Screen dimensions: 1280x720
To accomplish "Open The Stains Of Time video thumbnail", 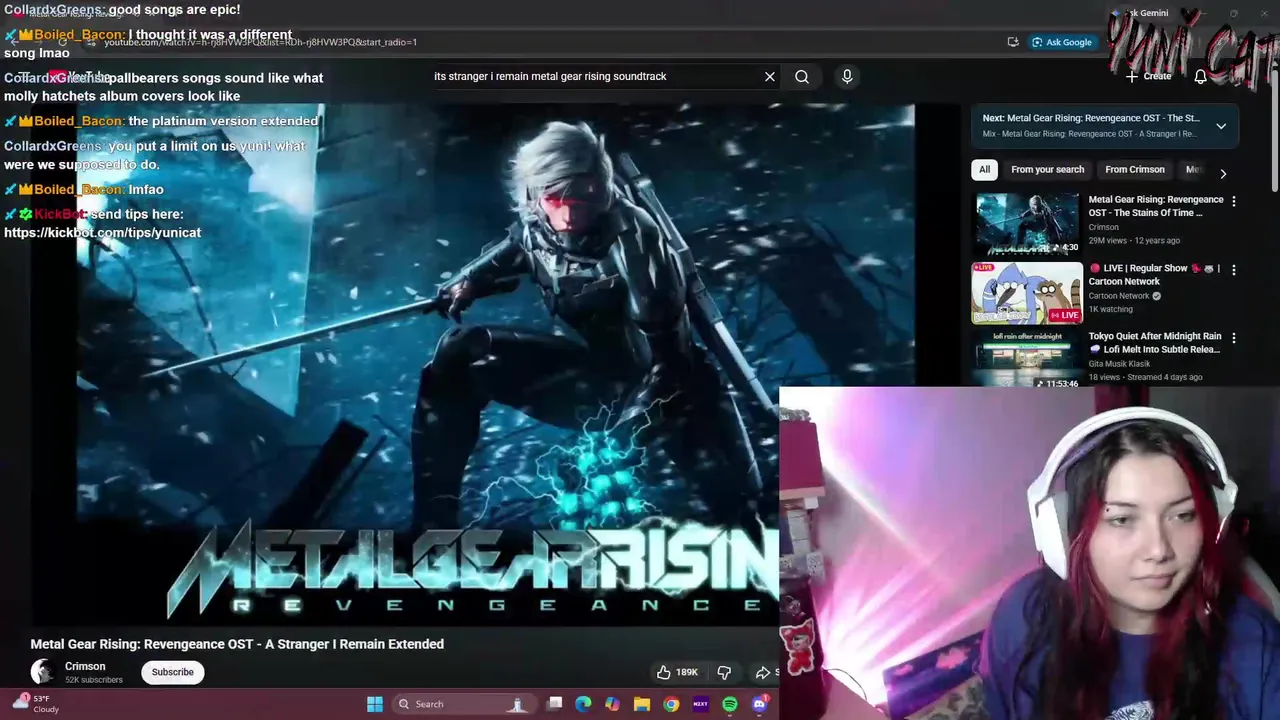I will click(1027, 224).
